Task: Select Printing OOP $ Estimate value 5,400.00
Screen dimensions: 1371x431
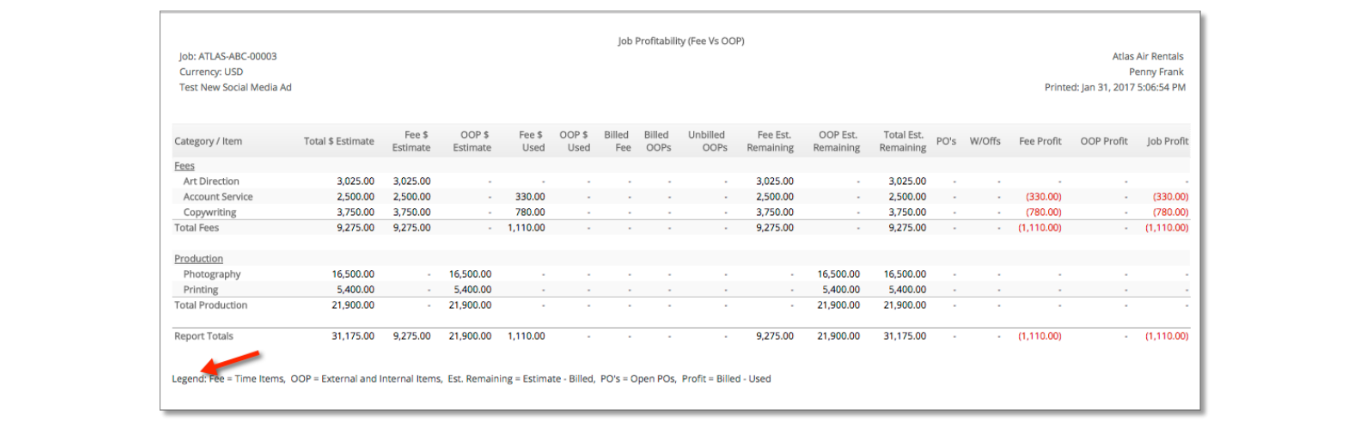Action: (x=471, y=290)
